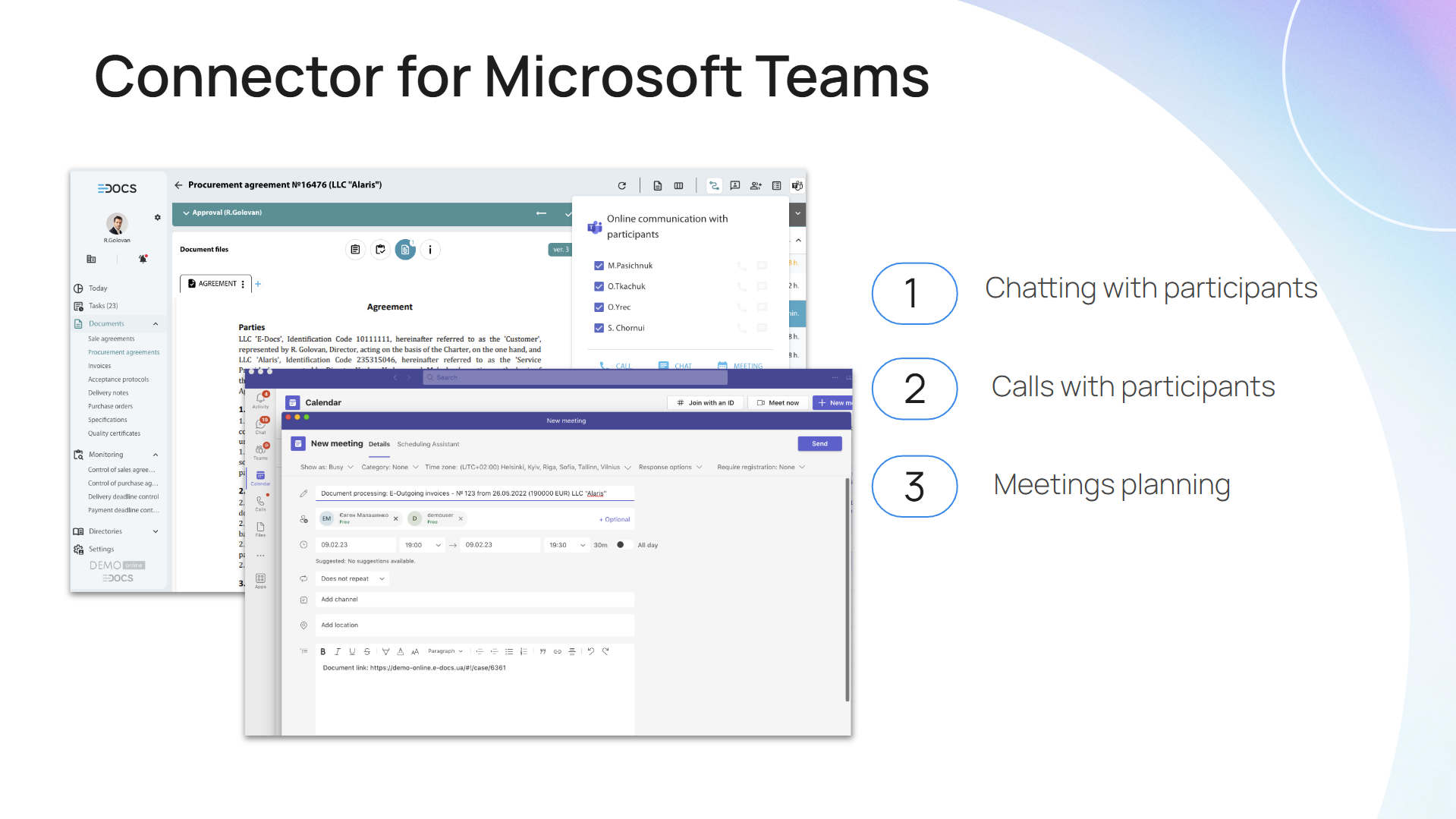Viewport: 1456px width, 819px height.
Task: Open the comments icon in E-Docs toolbar
Action: (x=734, y=185)
